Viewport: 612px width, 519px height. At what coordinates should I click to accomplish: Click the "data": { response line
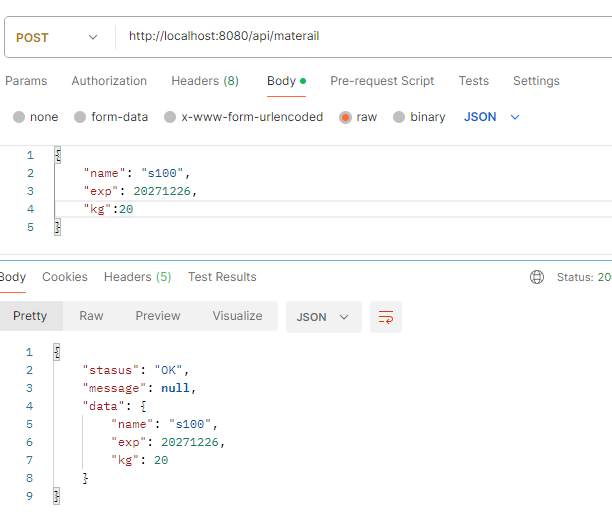coord(114,406)
